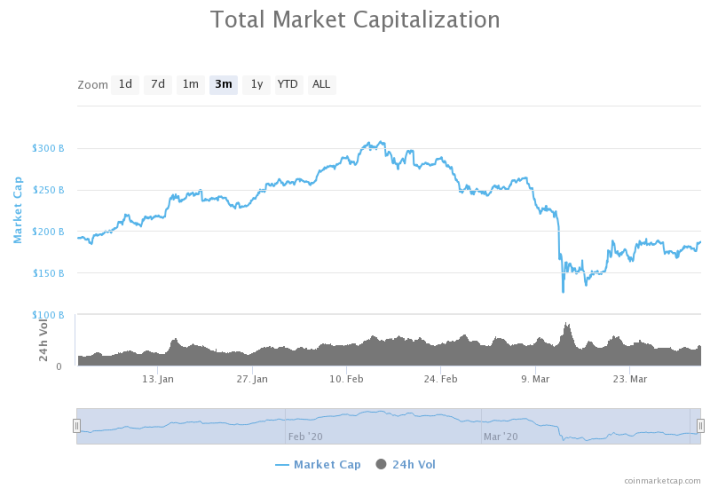The height and width of the screenshot is (488, 710).
Task: Click the blue Market Cap legend line icon
Action: (x=282, y=465)
